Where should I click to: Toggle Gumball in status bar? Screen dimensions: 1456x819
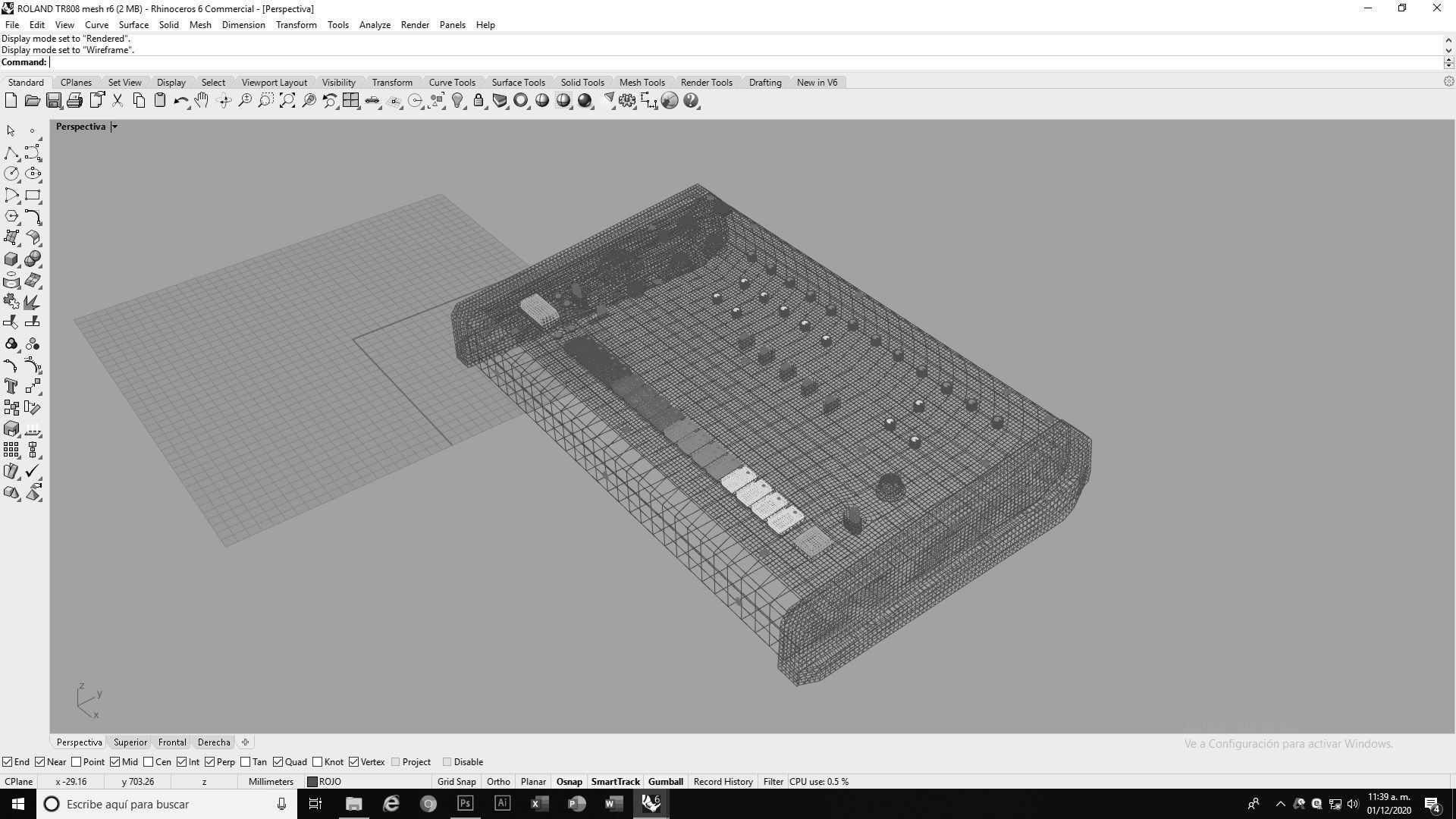666,782
